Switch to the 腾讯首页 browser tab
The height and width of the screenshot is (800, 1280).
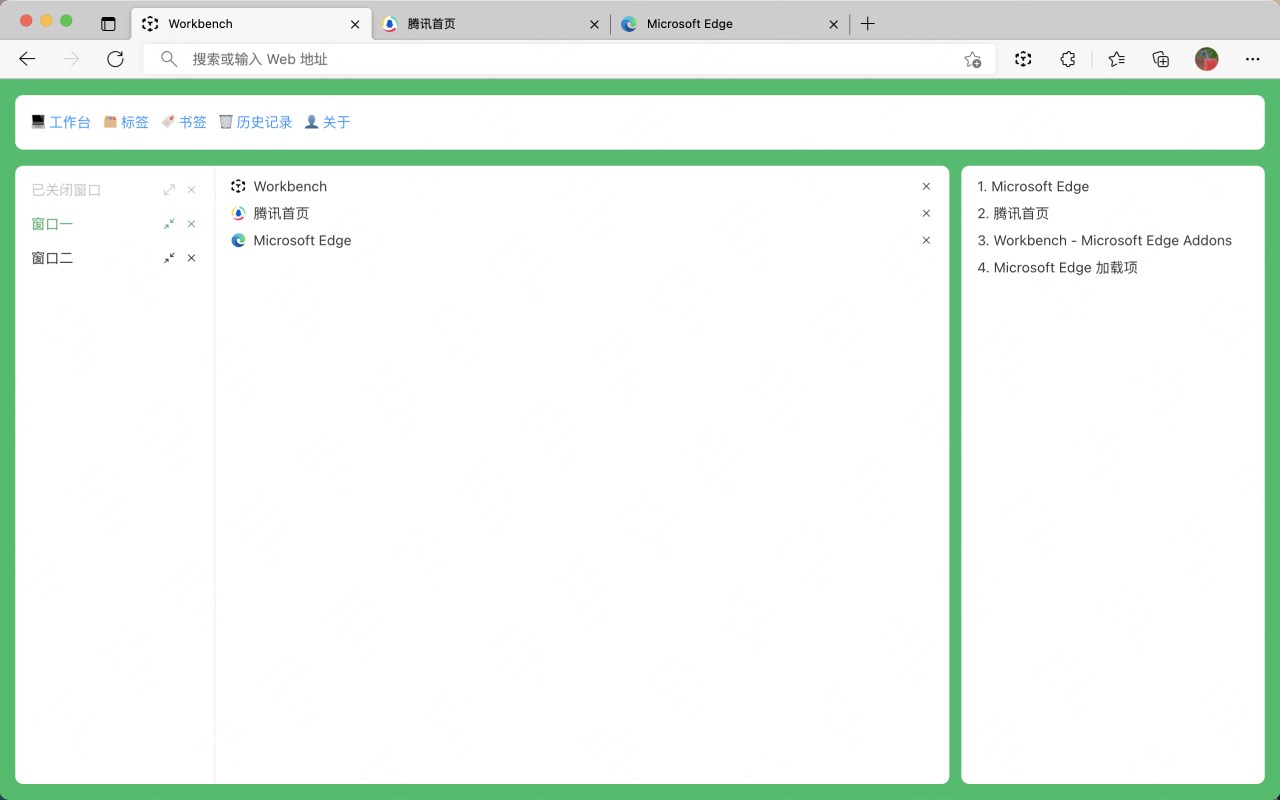pyautogui.click(x=490, y=24)
